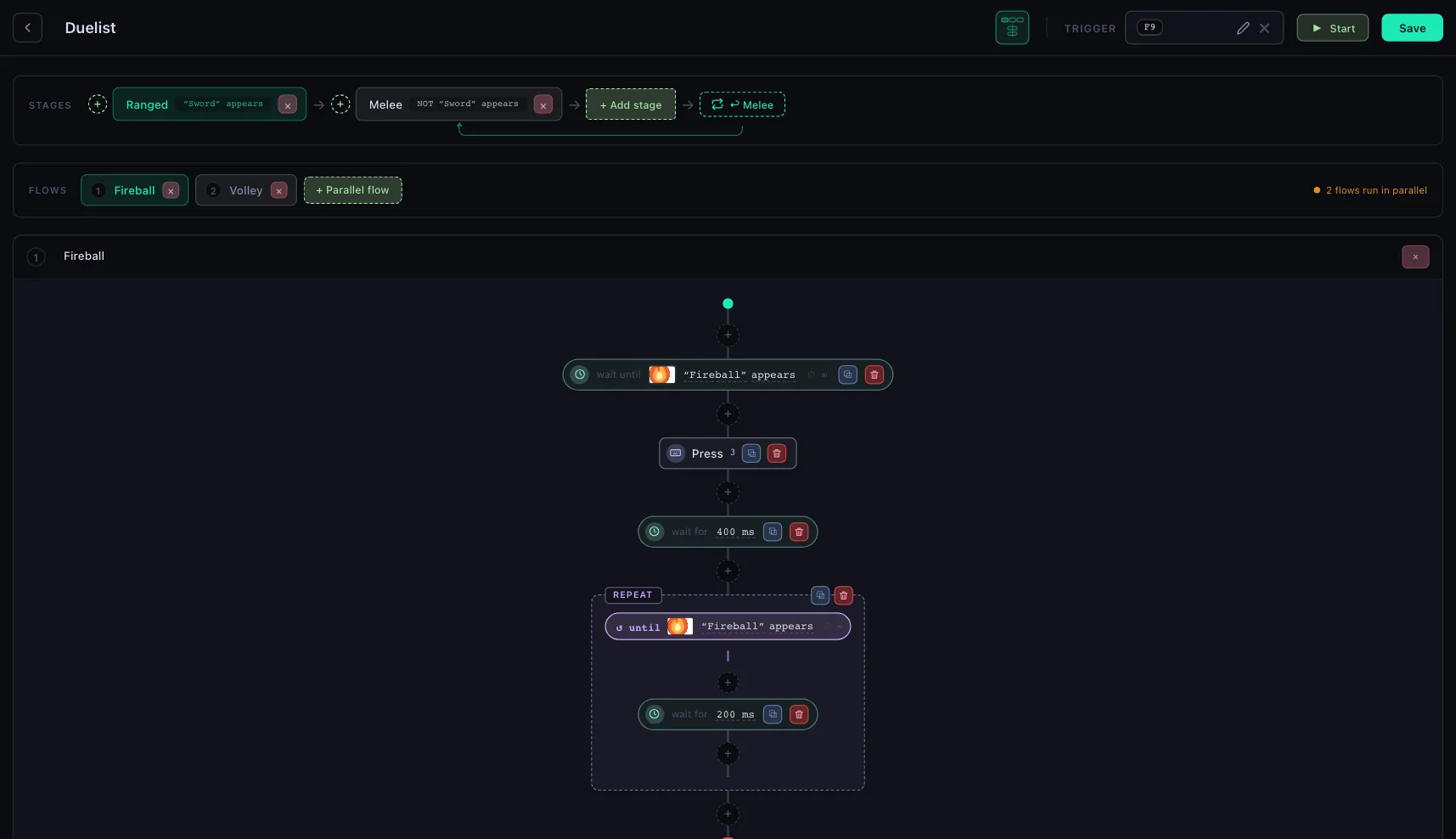Add a step after wait for 200 ms
Viewport: 1456px width, 839px height.
(x=728, y=753)
